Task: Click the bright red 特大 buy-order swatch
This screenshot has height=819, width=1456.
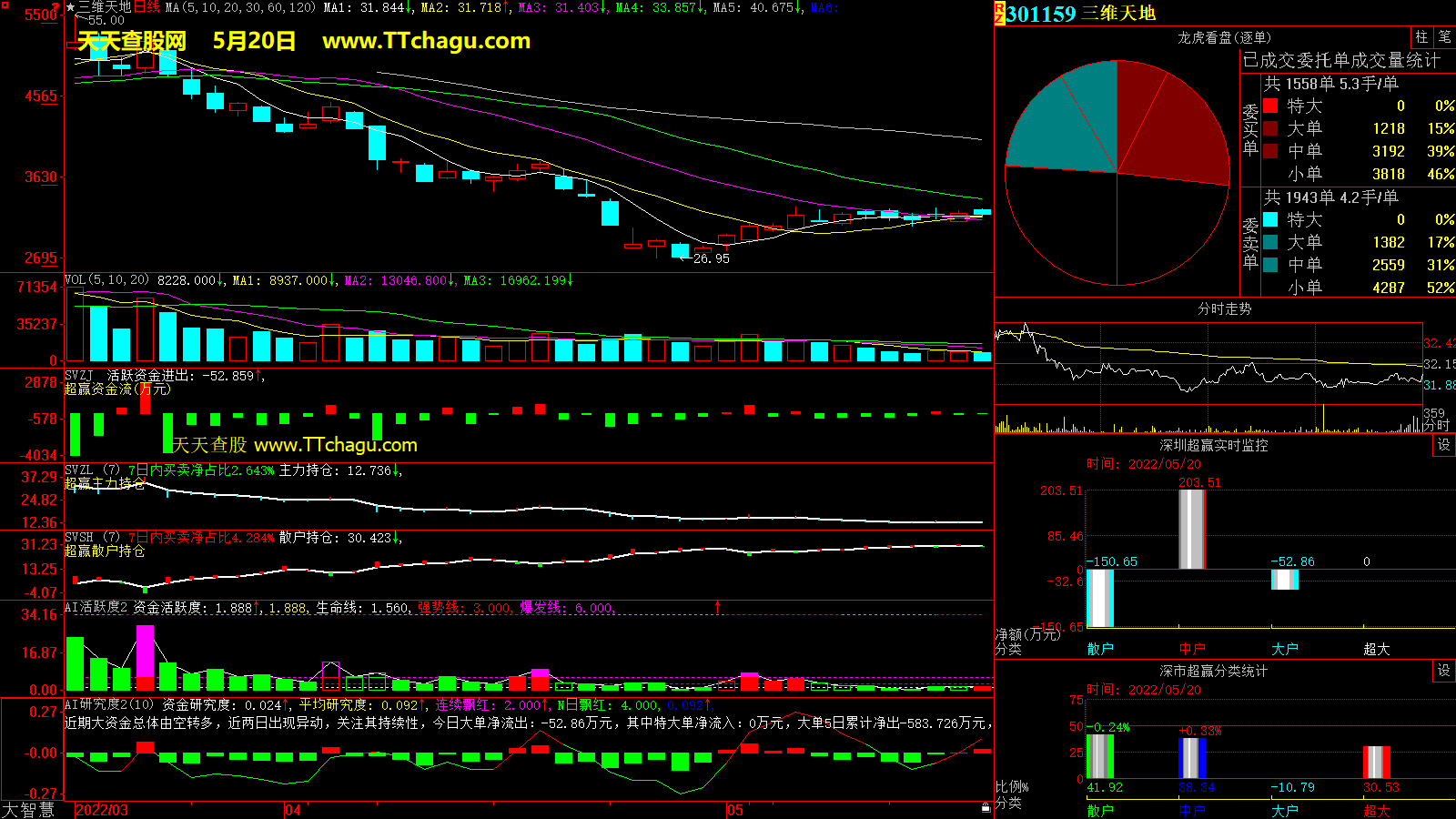Action: tap(1270, 106)
